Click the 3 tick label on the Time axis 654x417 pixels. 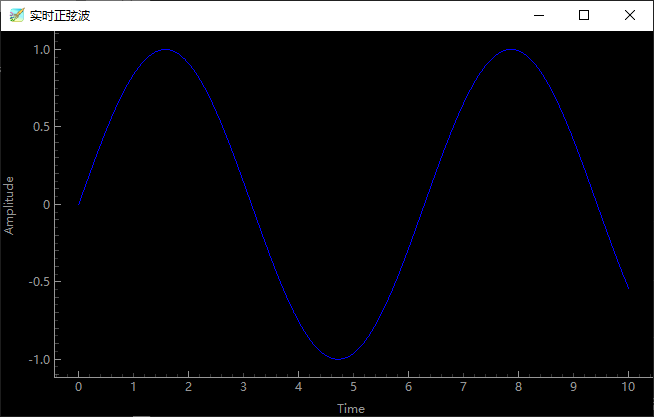coord(244,387)
